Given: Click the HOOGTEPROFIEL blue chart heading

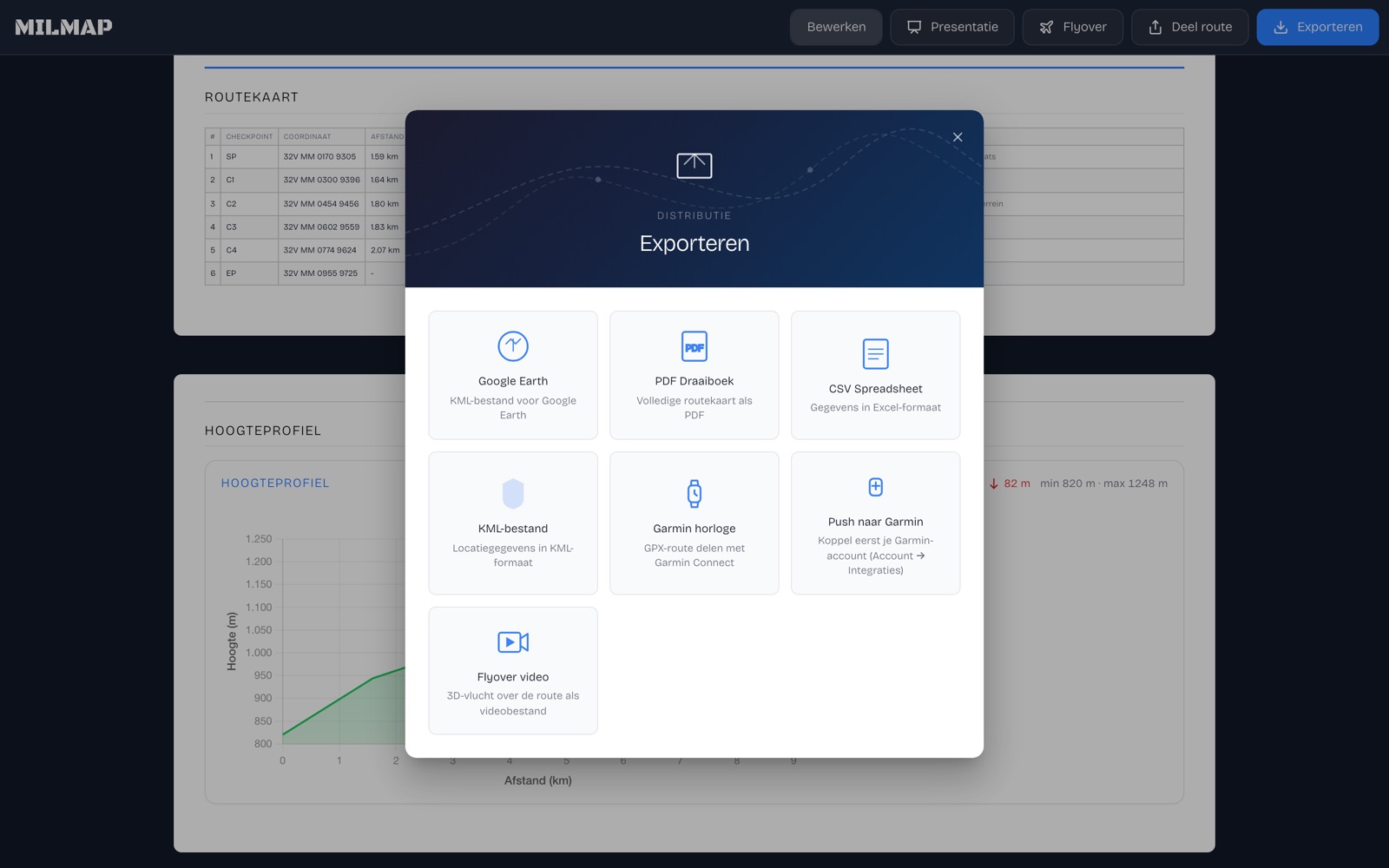Looking at the screenshot, I should 275,483.
